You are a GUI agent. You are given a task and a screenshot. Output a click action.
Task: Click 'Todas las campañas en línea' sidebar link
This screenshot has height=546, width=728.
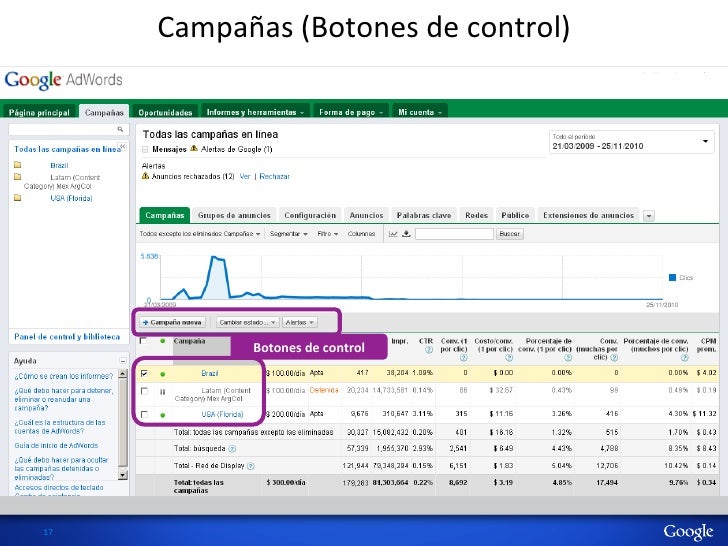(67, 149)
